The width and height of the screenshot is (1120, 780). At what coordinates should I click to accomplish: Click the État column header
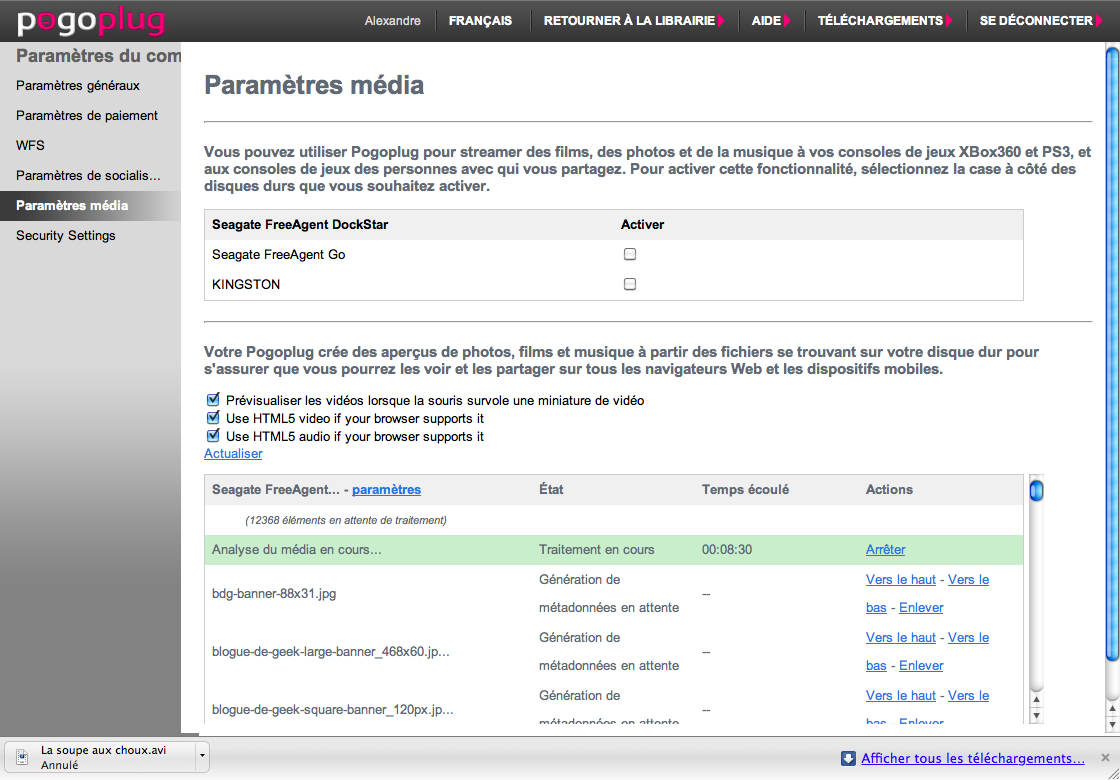pos(551,489)
